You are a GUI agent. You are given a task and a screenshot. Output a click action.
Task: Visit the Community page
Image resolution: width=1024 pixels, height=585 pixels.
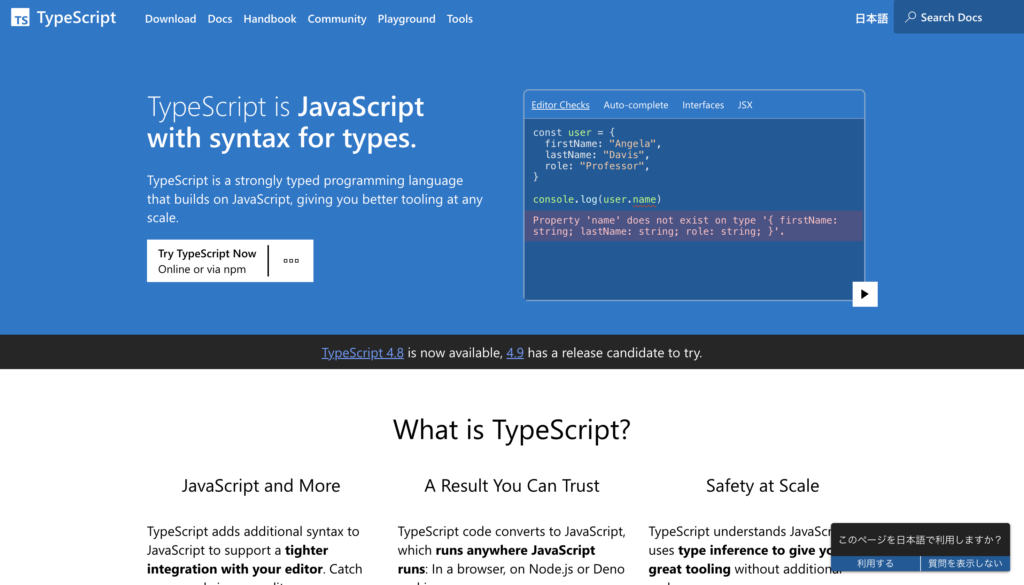[337, 19]
